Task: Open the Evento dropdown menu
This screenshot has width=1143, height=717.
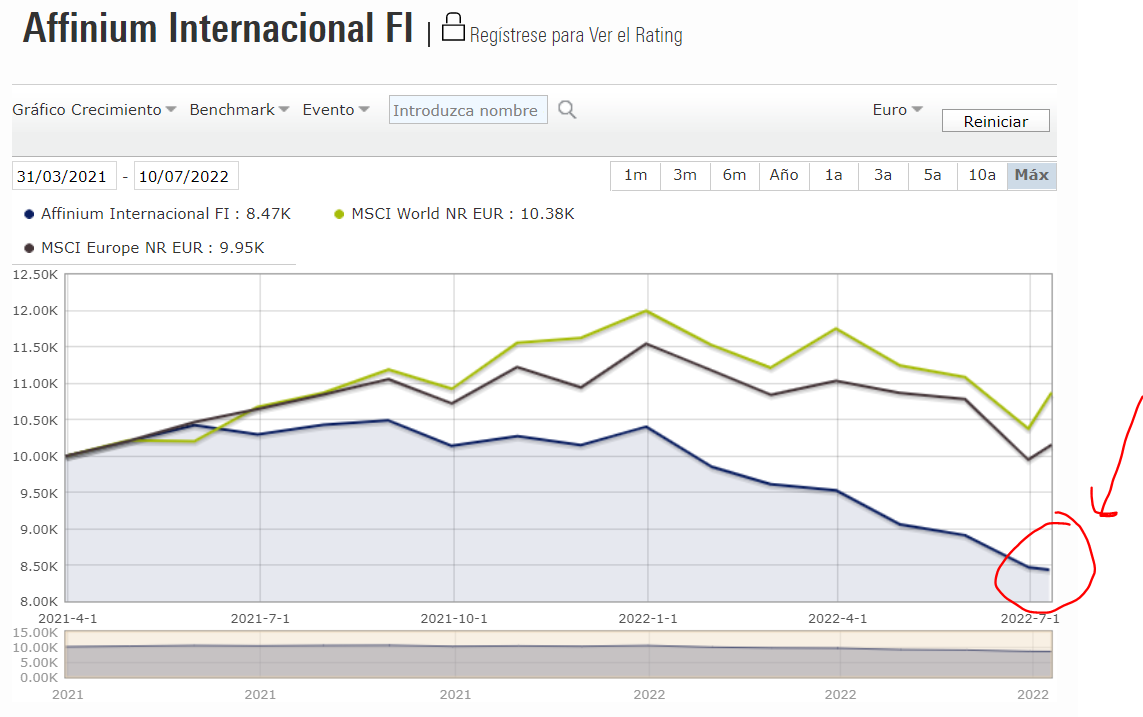Action: (336, 110)
